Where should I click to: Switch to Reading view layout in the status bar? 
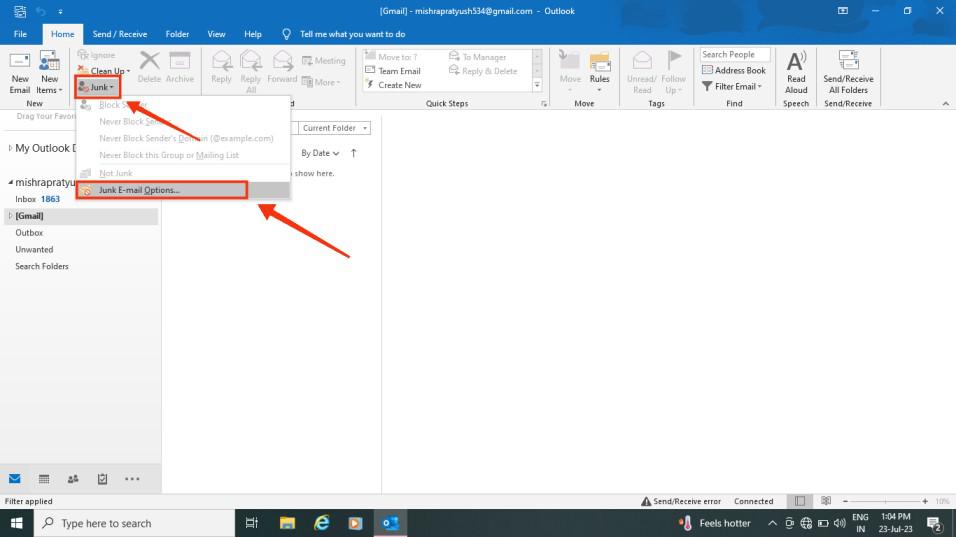(826, 501)
